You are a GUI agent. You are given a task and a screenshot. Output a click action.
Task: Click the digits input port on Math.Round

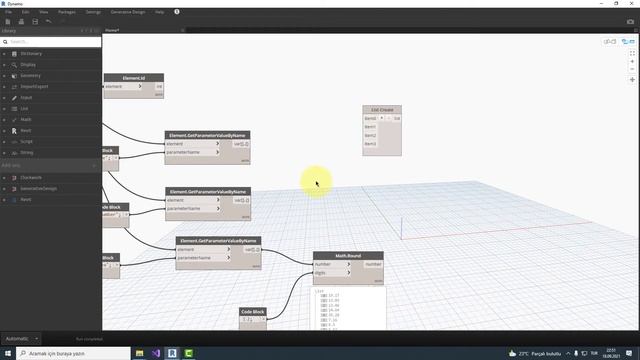pos(332,273)
